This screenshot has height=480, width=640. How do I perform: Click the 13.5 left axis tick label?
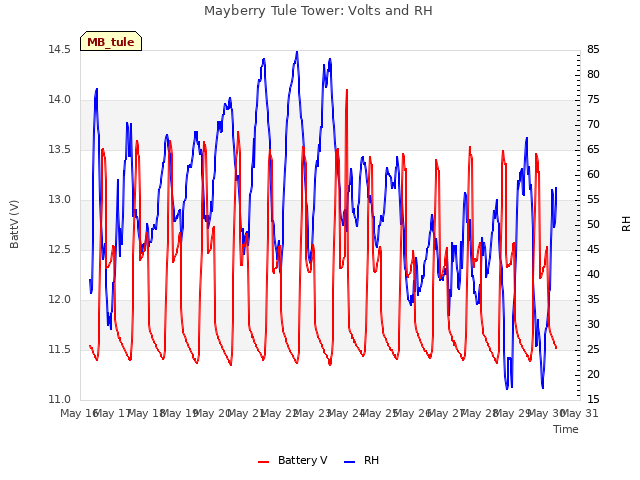[60, 150]
